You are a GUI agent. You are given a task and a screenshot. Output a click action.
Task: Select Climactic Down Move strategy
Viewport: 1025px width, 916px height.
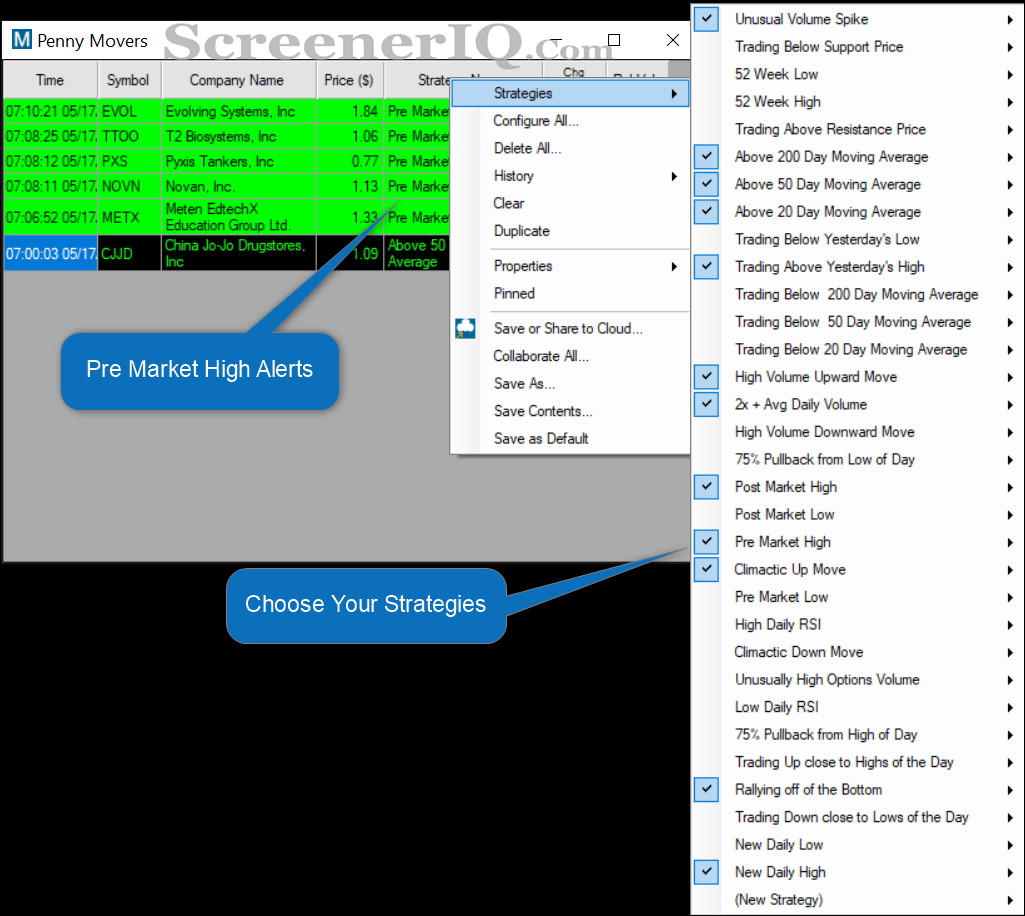[798, 652]
